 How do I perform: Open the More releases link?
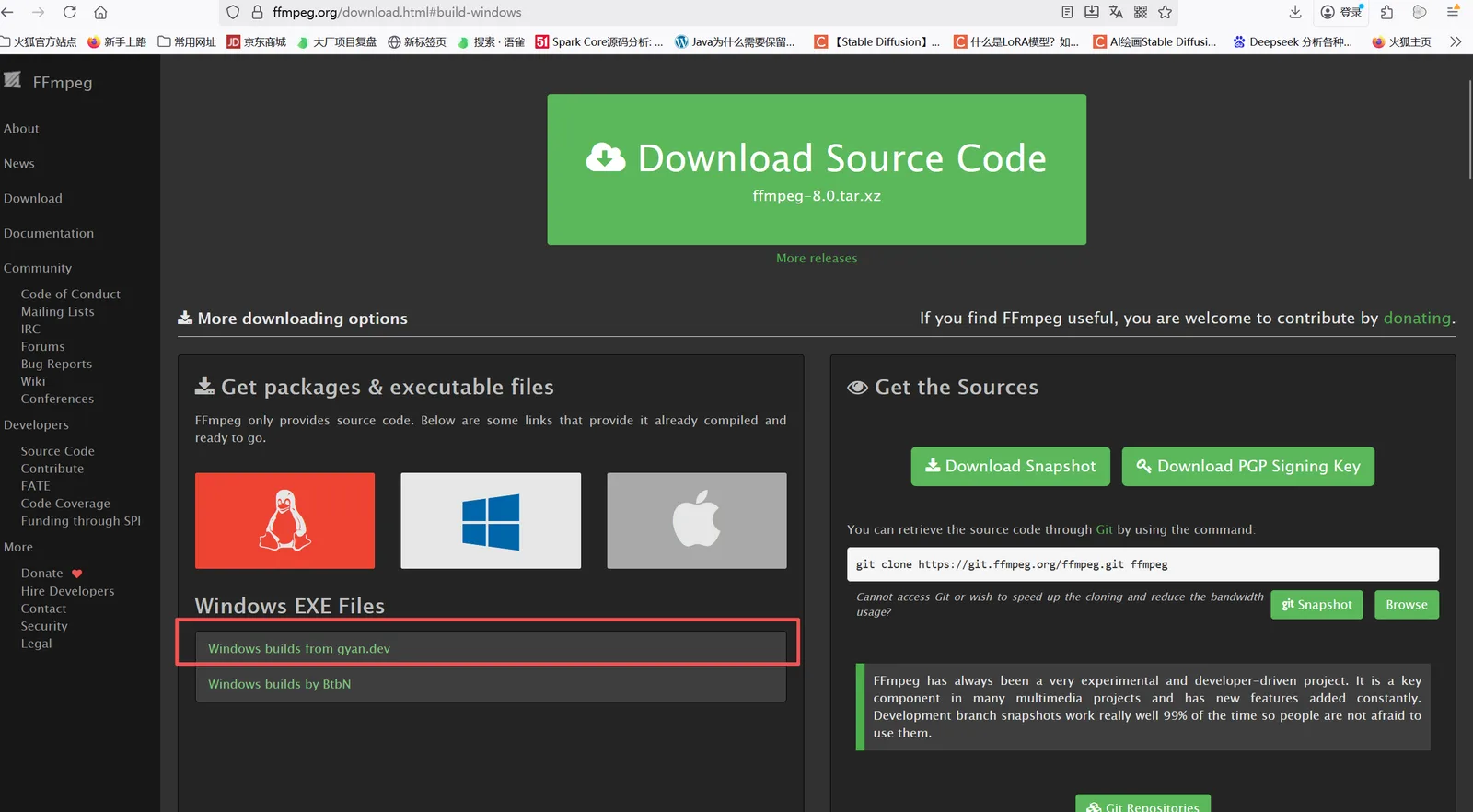pos(817,259)
